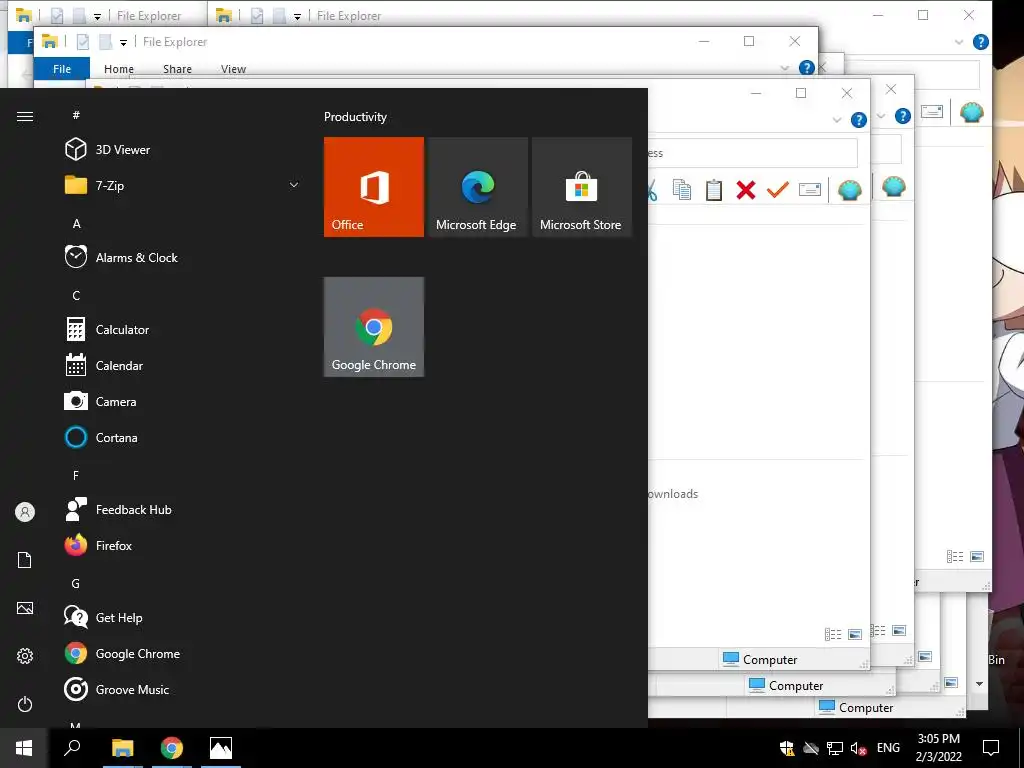Open Groove Music

coord(183,690)
